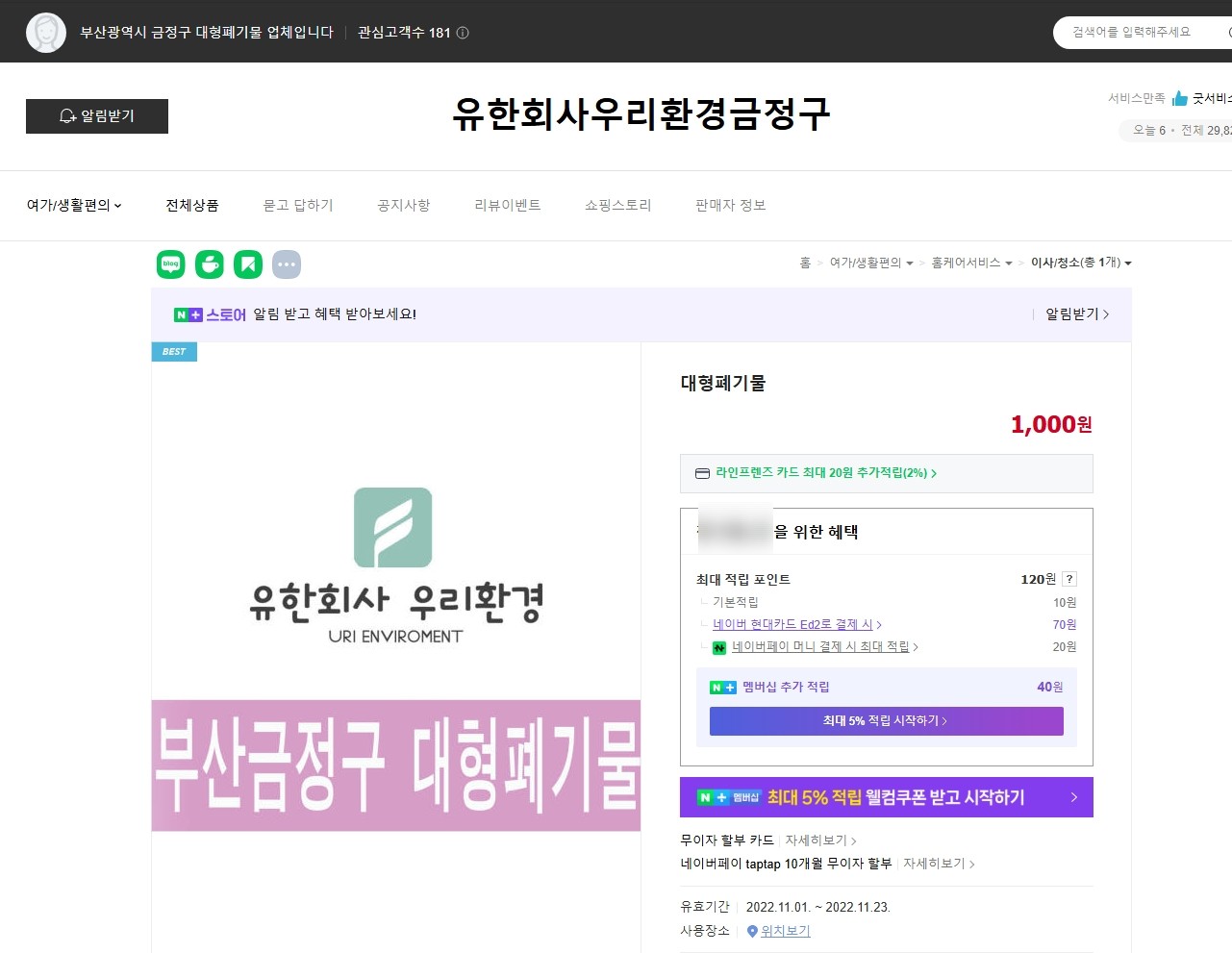Click 알림받기 link in the banner
1232x953 pixels.
(1077, 314)
